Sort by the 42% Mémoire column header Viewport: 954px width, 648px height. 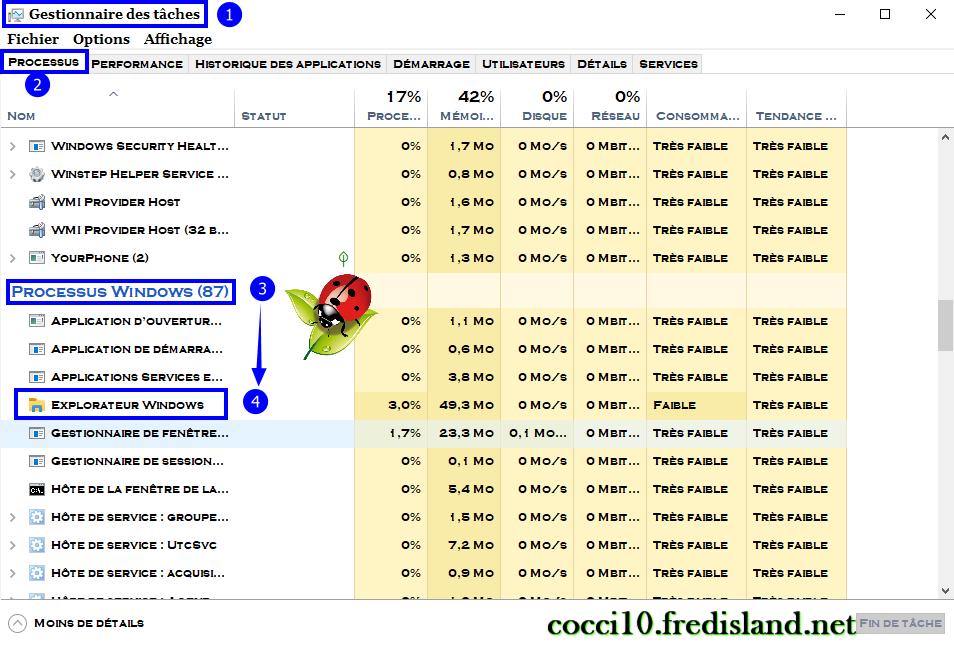464,108
